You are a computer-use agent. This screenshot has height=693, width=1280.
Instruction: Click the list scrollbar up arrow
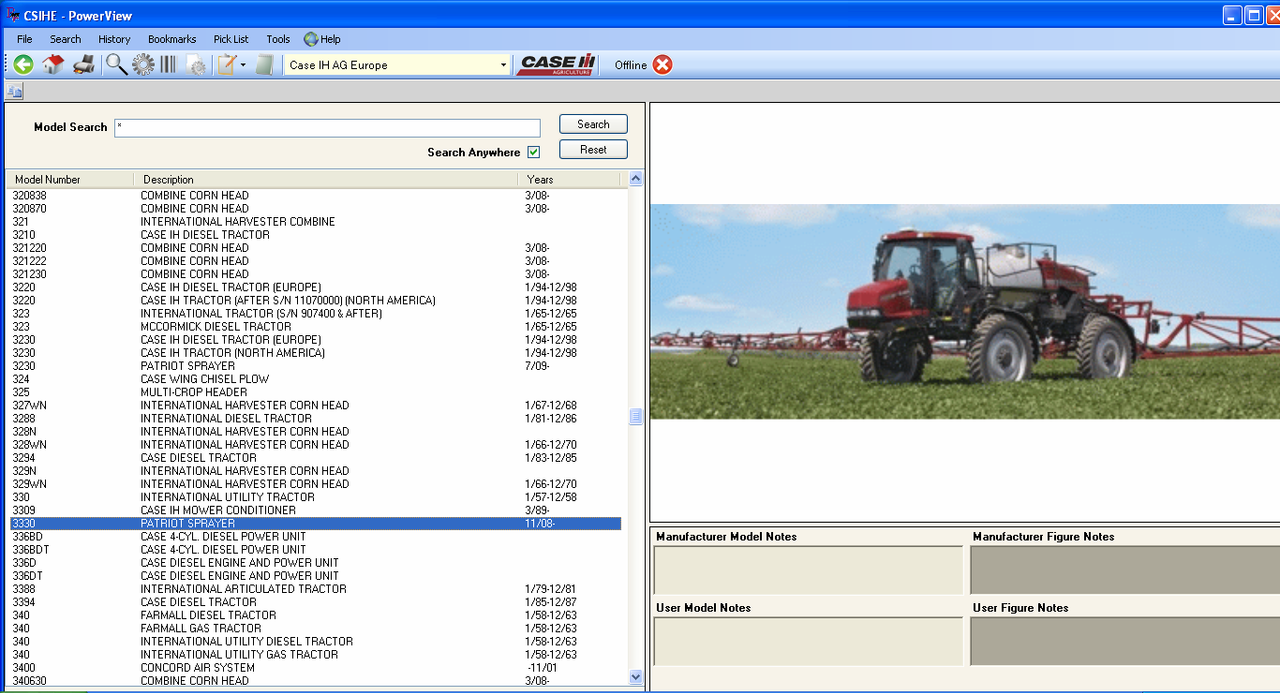tap(635, 179)
